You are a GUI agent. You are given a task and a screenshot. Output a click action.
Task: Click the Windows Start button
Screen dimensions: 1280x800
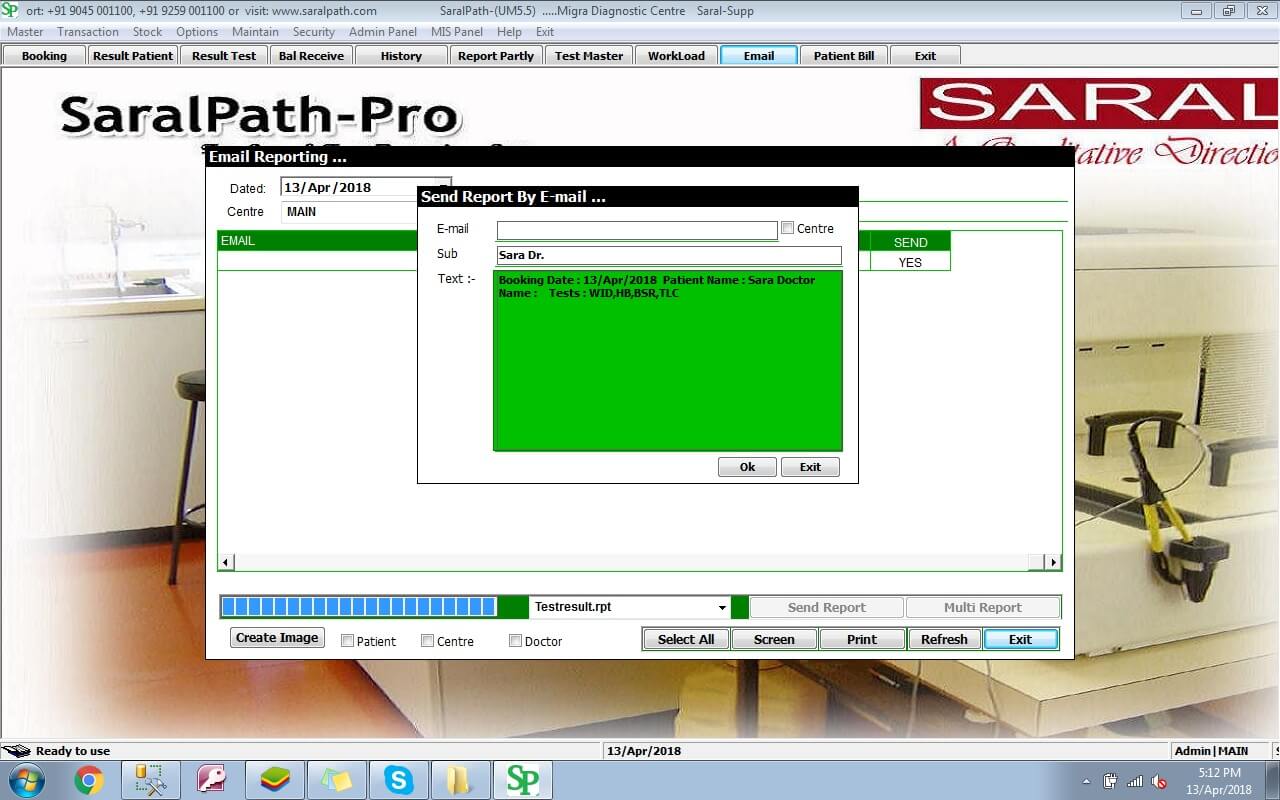26,780
